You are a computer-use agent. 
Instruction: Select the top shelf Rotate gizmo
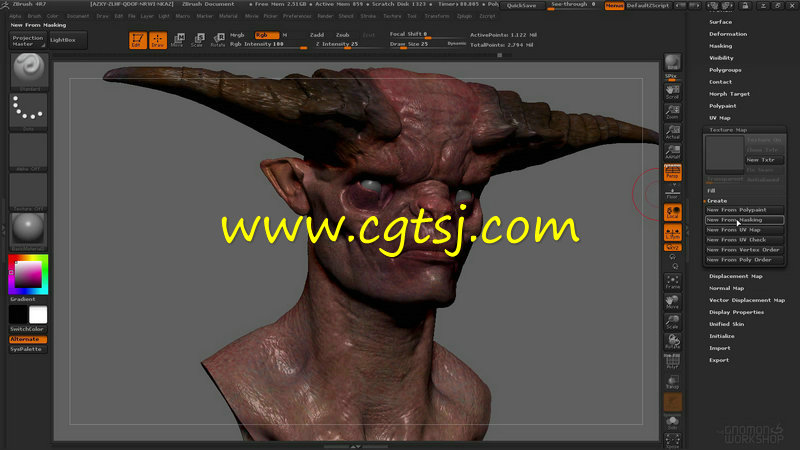tap(218, 40)
